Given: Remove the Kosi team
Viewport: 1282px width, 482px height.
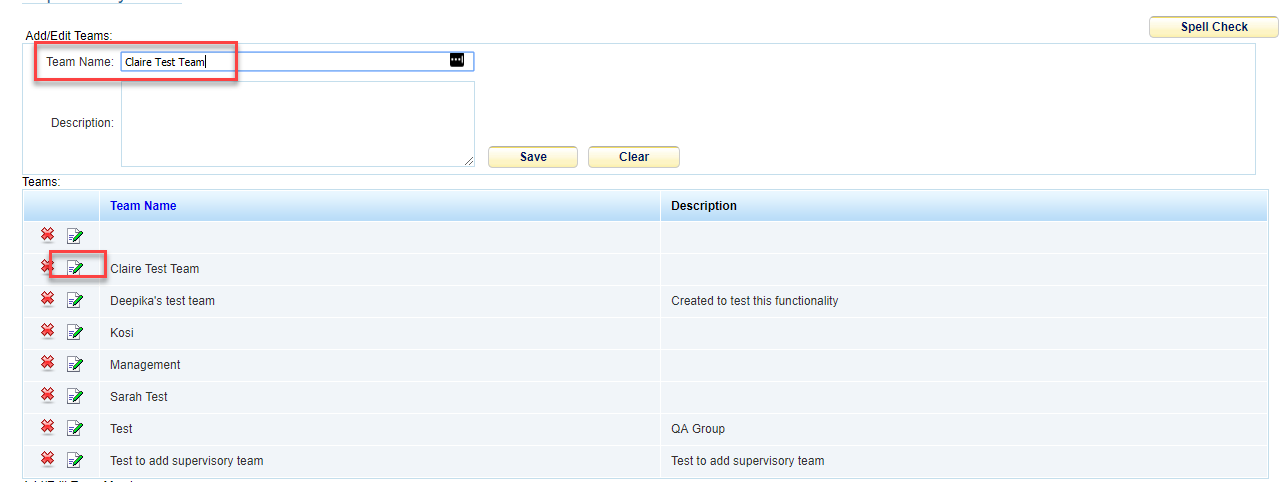Looking at the screenshot, I should coord(47,331).
